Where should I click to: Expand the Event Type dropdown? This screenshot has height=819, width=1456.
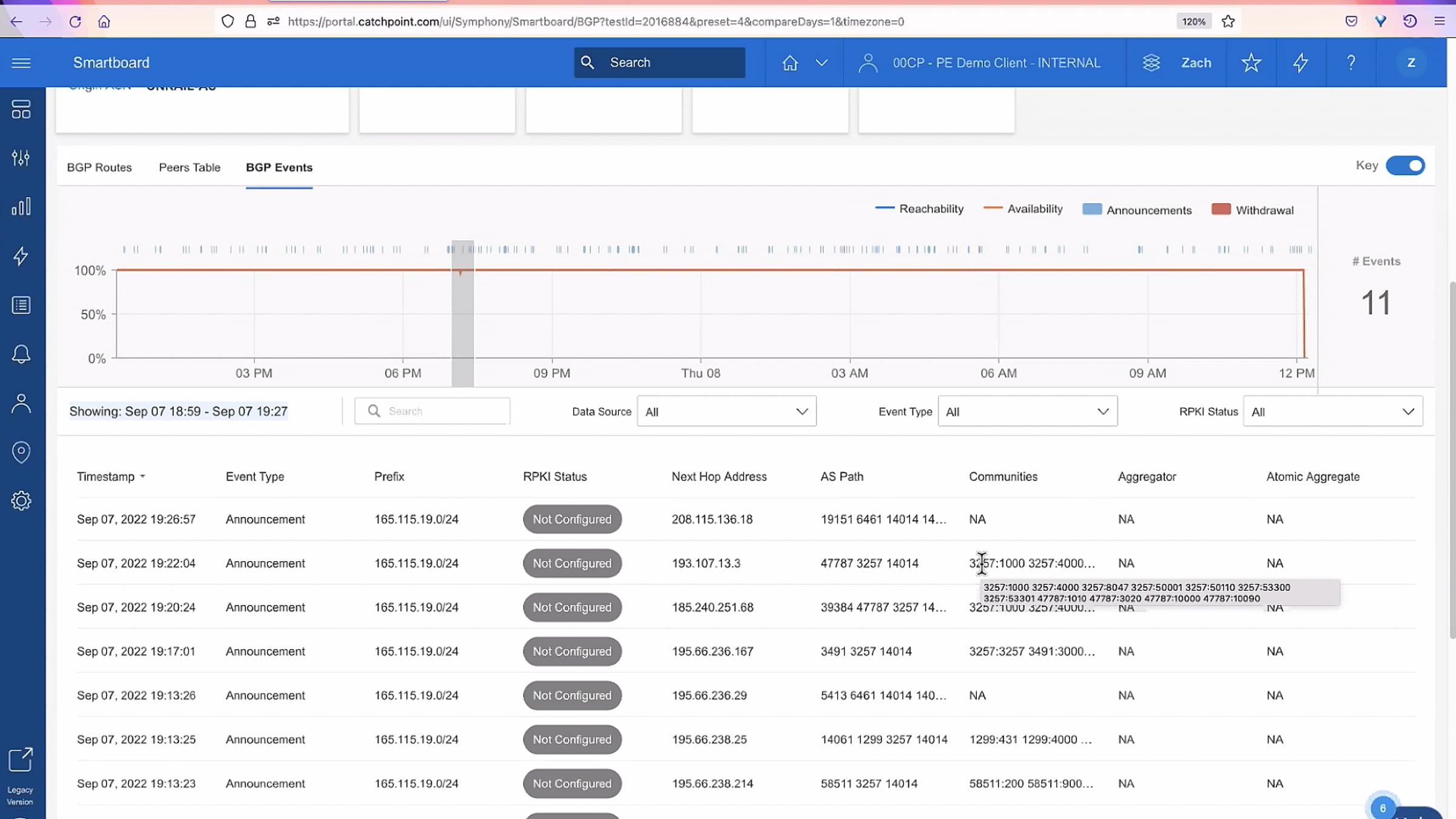click(x=1027, y=412)
